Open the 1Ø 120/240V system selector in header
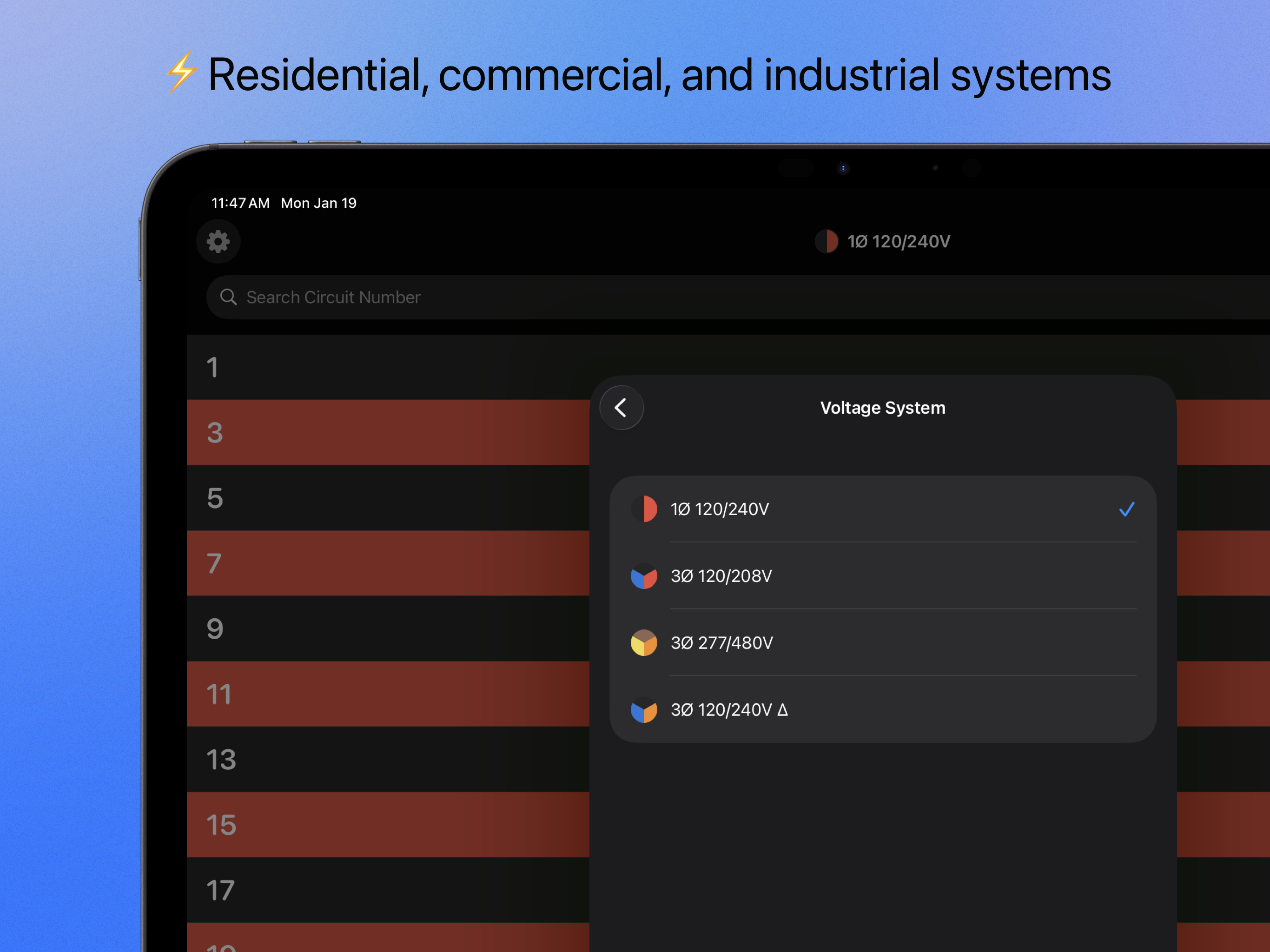 coord(882,241)
